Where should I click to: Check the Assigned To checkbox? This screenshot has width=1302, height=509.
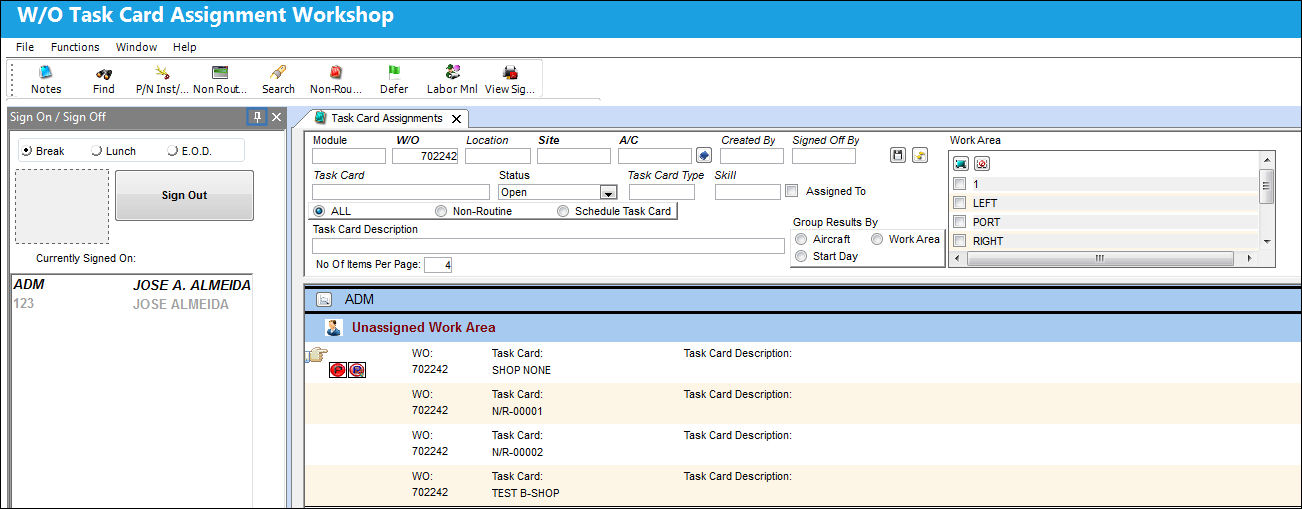[792, 191]
